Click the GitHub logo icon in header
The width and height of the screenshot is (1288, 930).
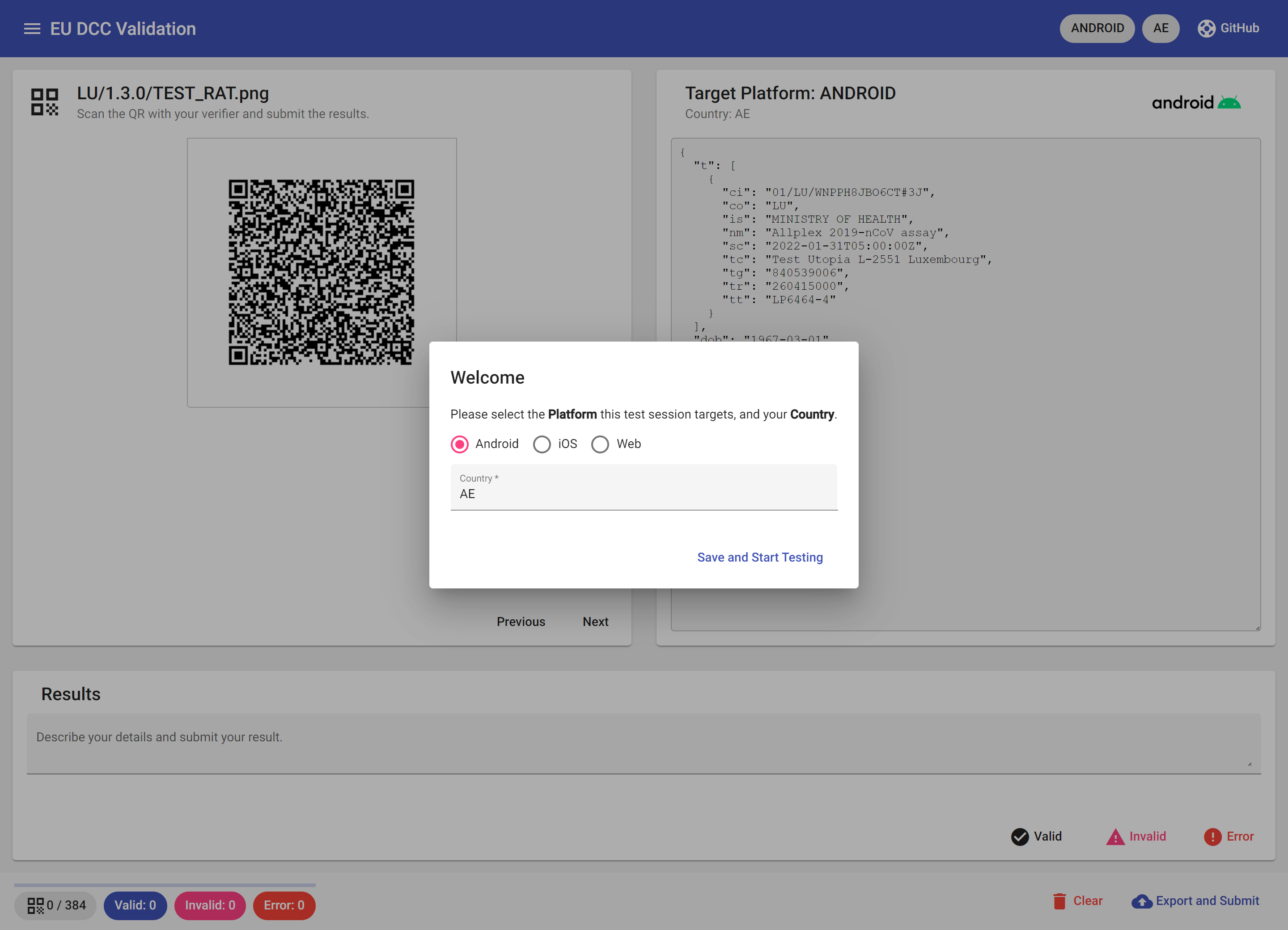click(x=1206, y=28)
